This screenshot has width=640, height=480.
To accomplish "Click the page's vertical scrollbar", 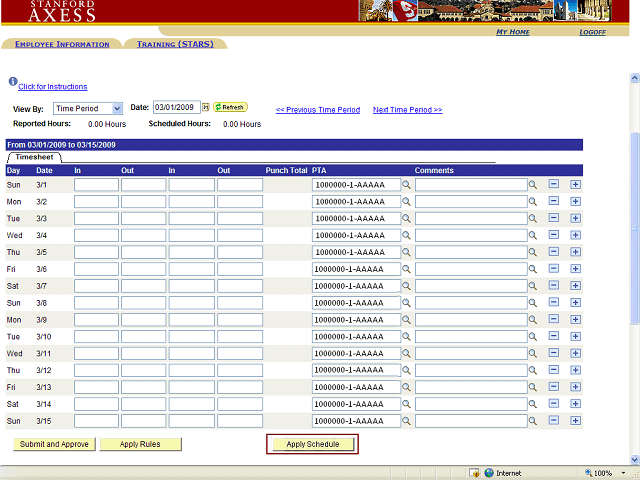I will coord(634,230).
